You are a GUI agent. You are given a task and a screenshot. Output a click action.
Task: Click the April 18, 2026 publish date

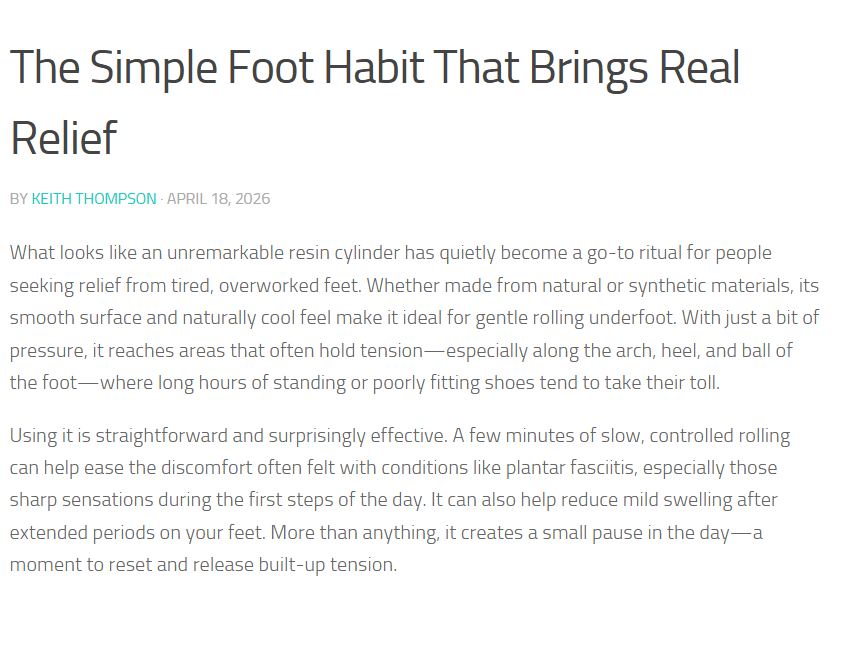tap(218, 199)
